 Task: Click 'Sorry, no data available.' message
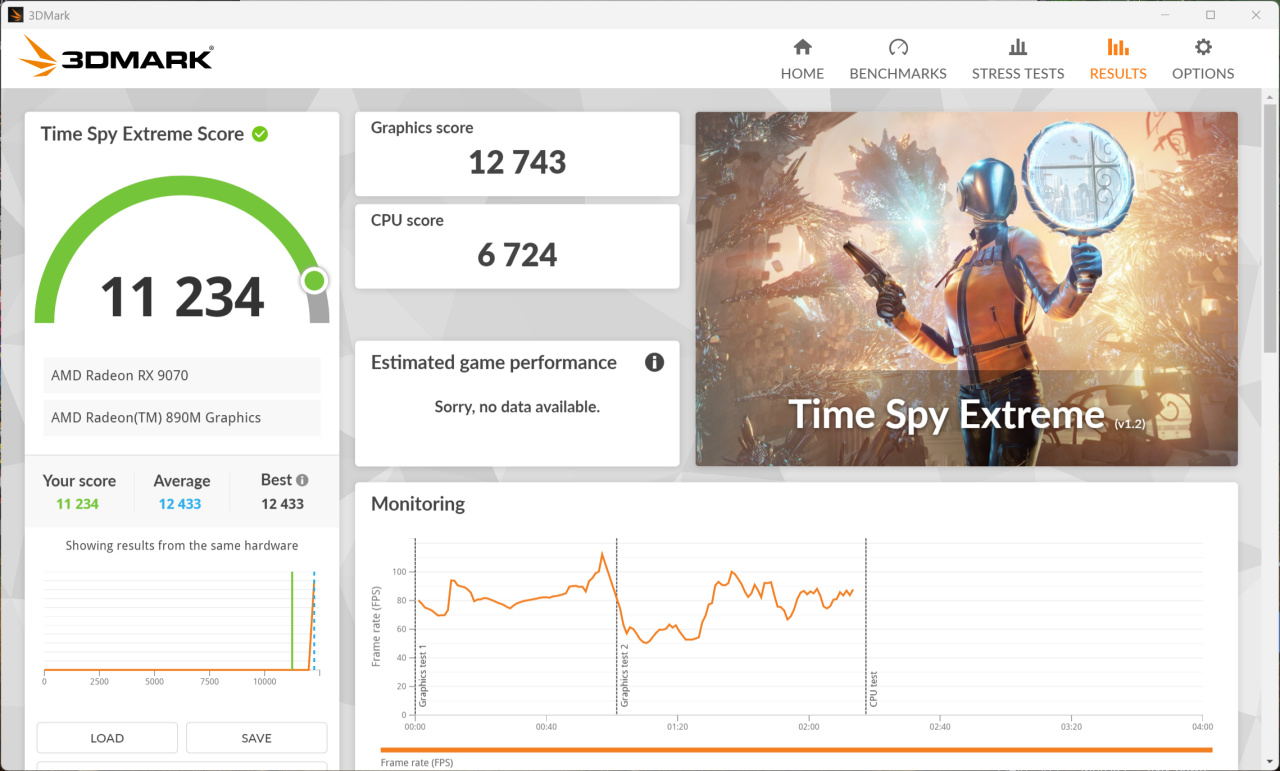pos(517,407)
